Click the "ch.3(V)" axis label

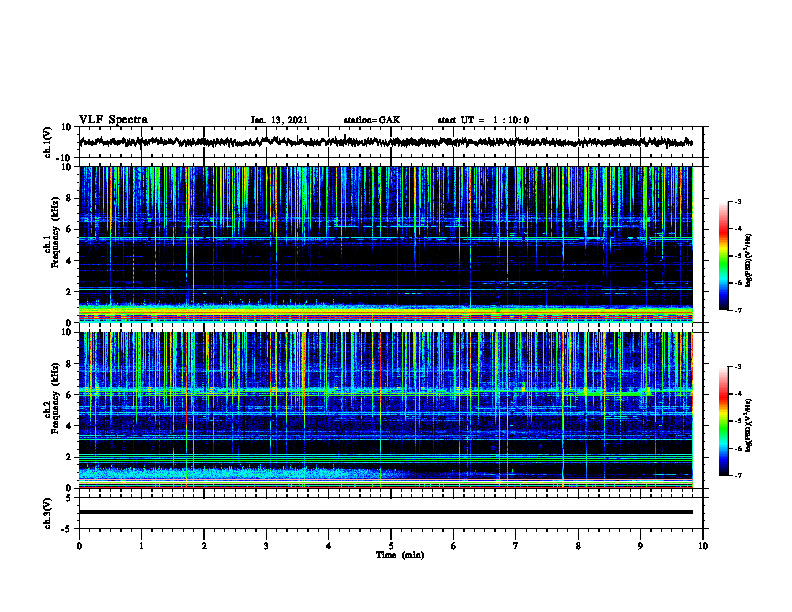[x=48, y=513]
